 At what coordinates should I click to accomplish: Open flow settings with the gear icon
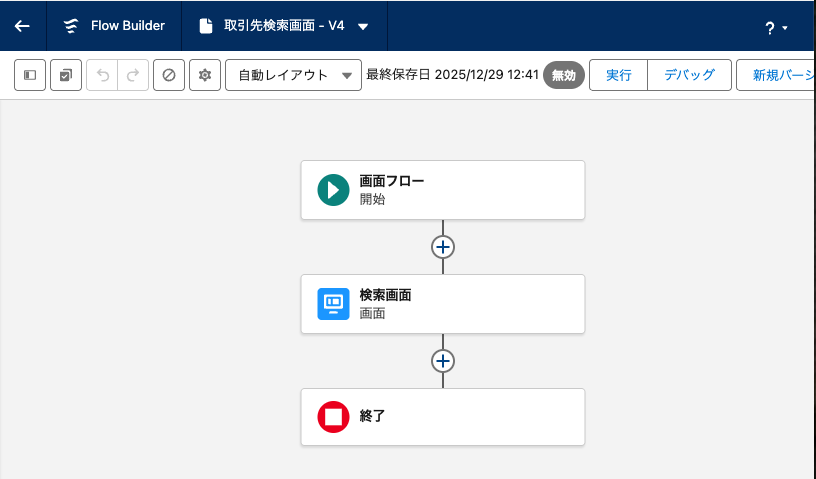pos(205,75)
